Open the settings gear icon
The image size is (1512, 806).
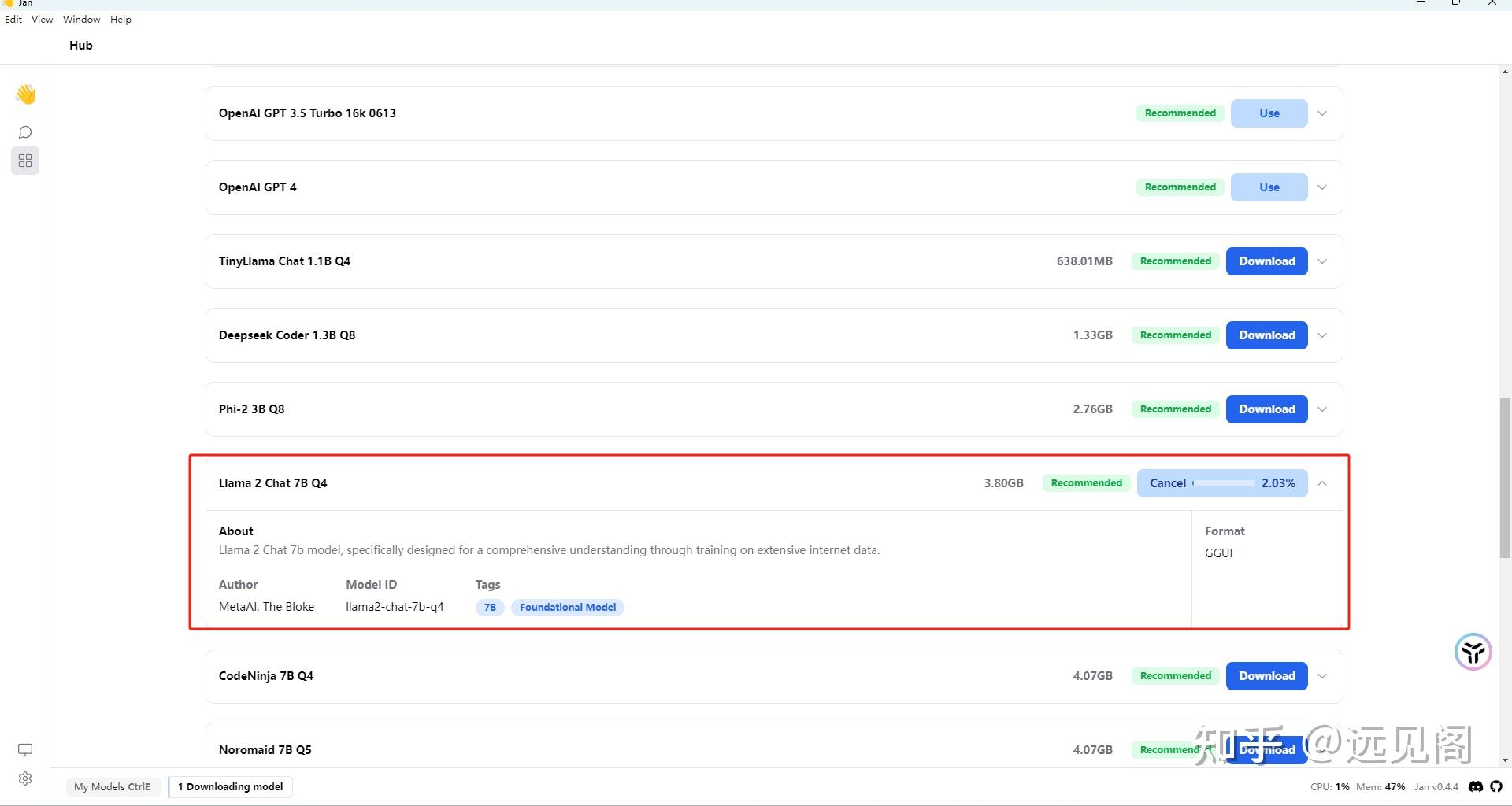pos(25,778)
